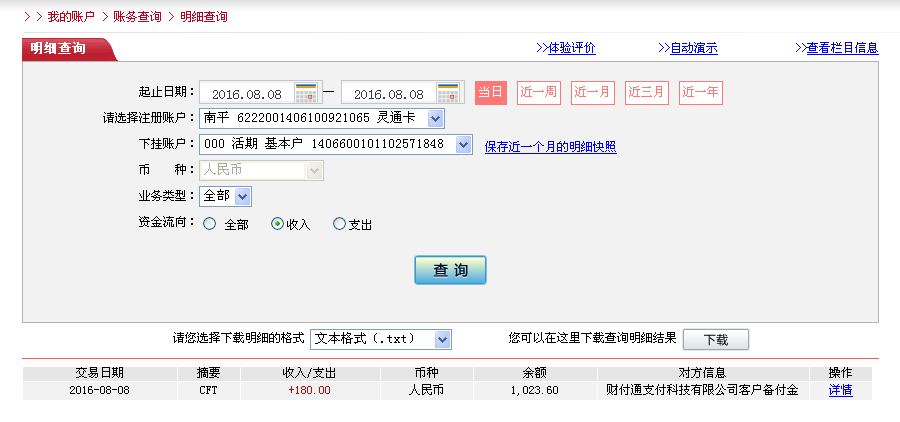Go to 我的账户 in breadcrumb

[70, 17]
